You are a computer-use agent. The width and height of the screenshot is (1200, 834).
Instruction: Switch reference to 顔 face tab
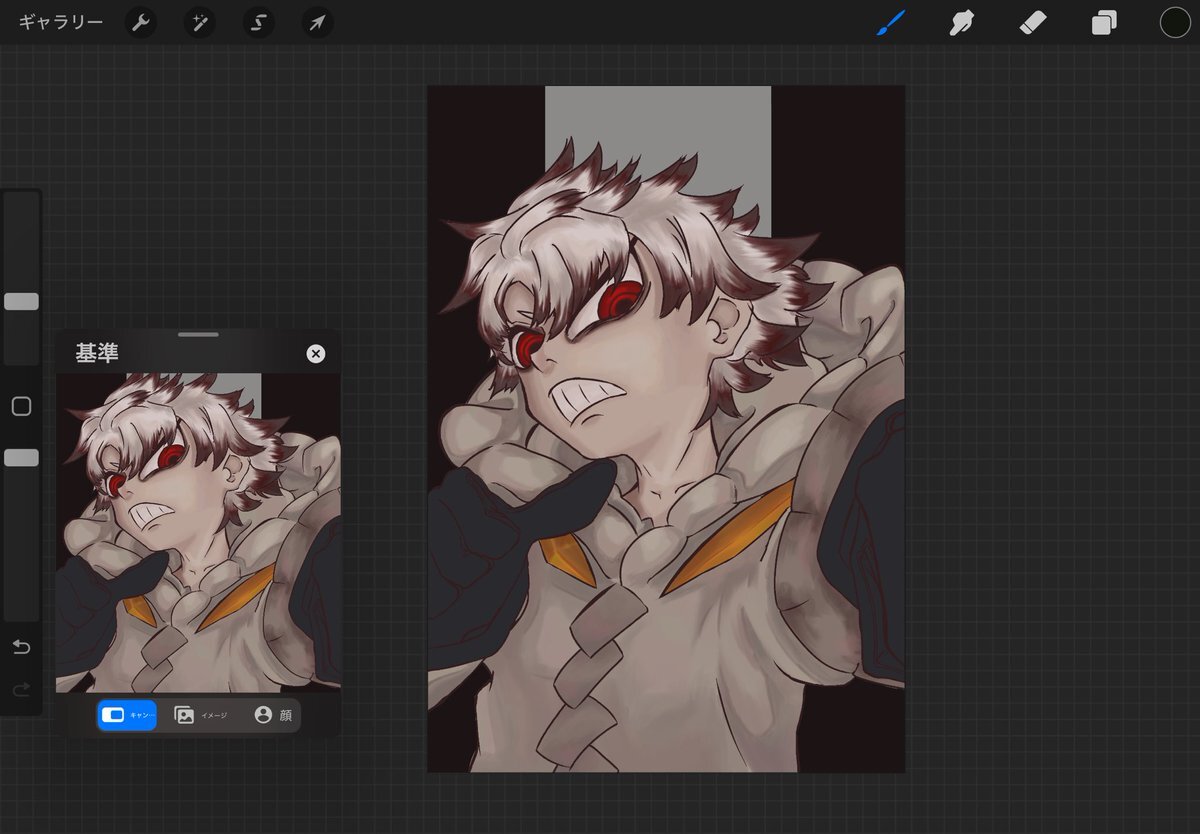(x=272, y=715)
